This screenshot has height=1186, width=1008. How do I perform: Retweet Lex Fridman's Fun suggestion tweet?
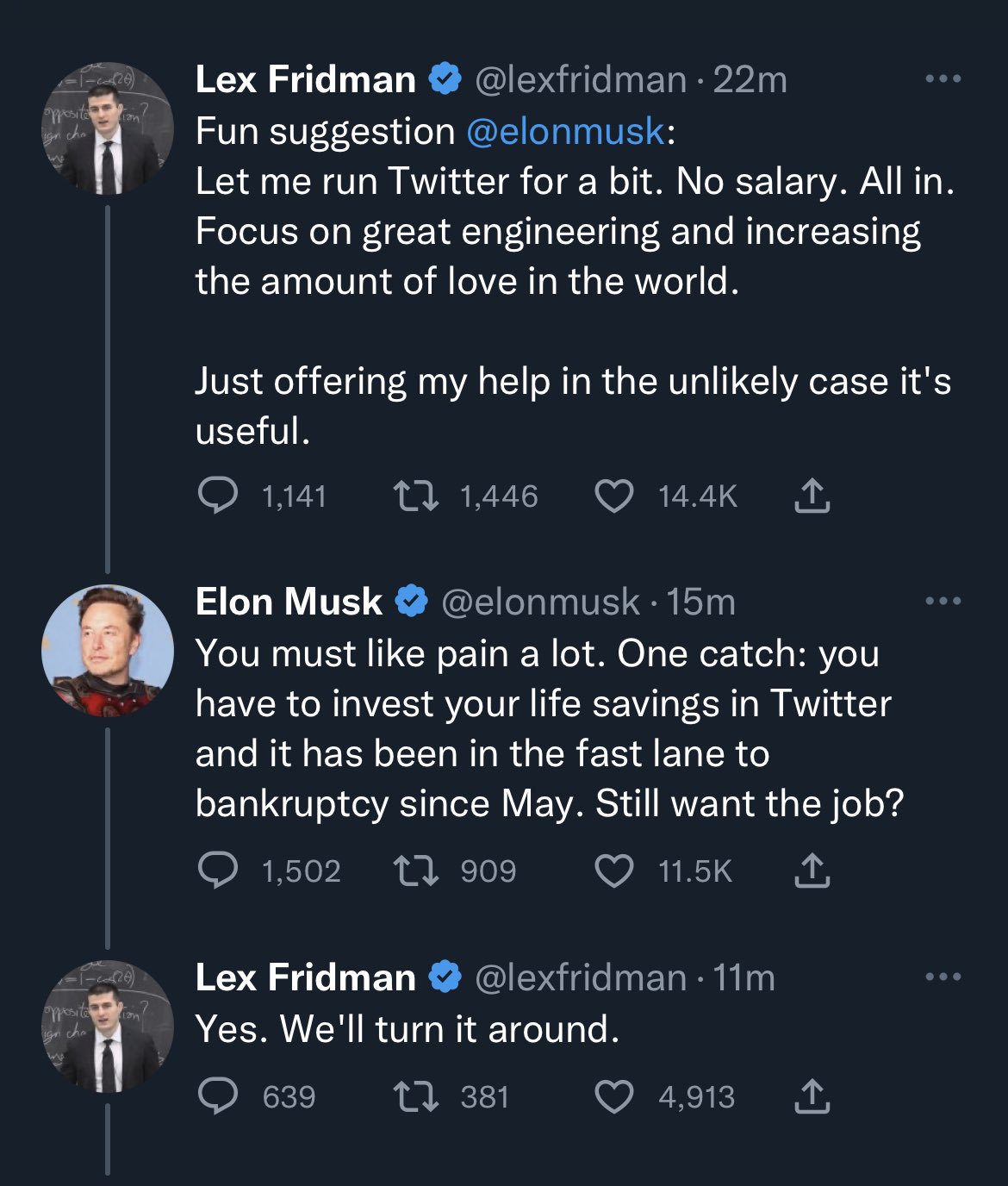coord(416,496)
